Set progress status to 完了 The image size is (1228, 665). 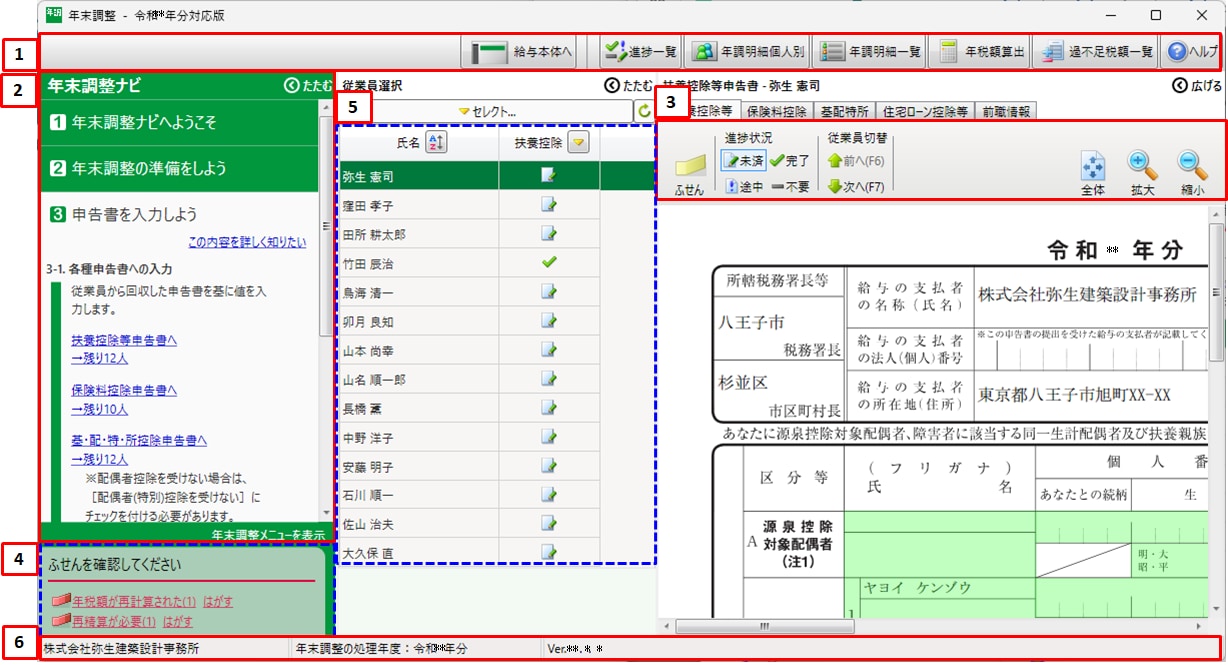(x=789, y=161)
